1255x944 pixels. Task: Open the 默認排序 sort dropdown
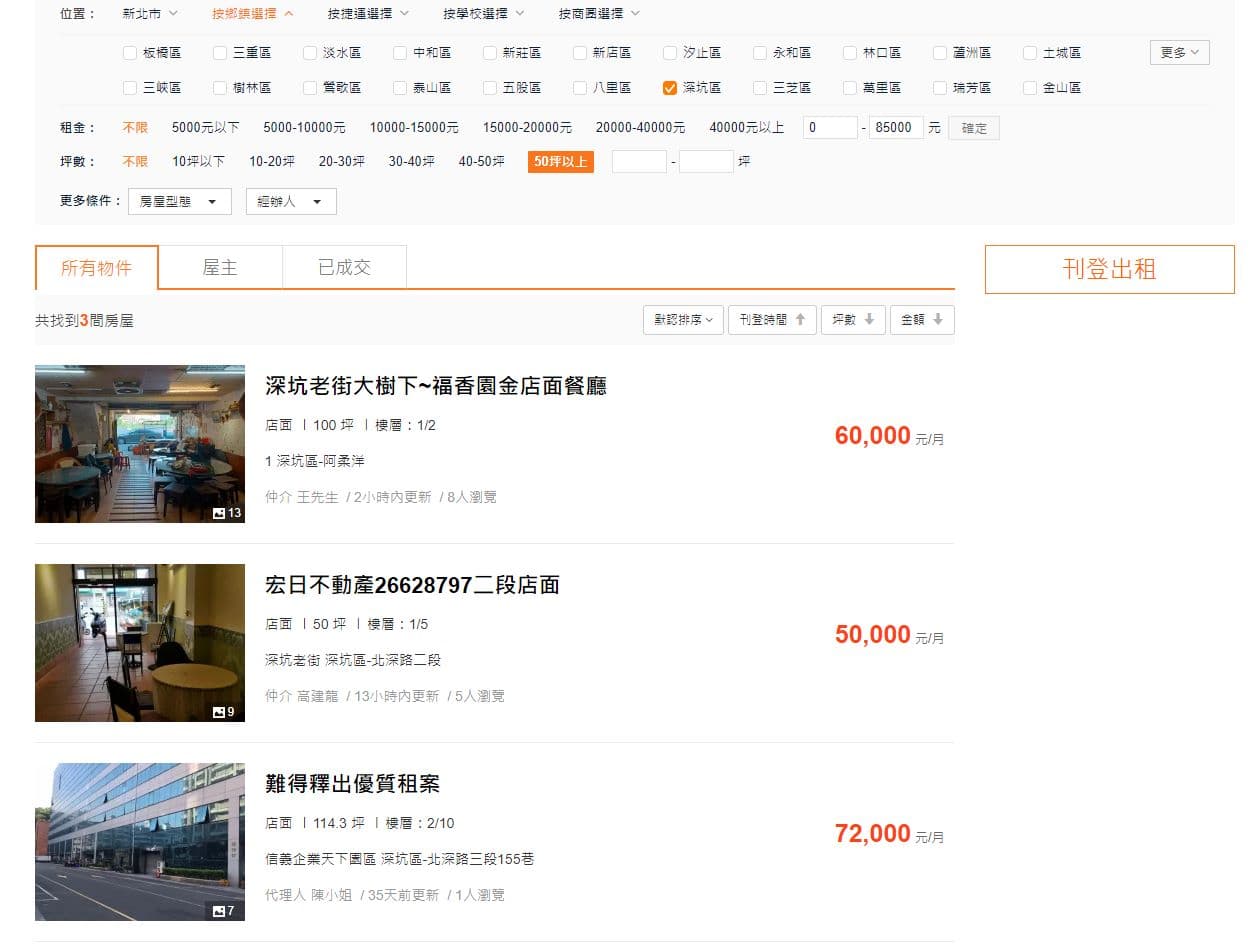[x=683, y=320]
